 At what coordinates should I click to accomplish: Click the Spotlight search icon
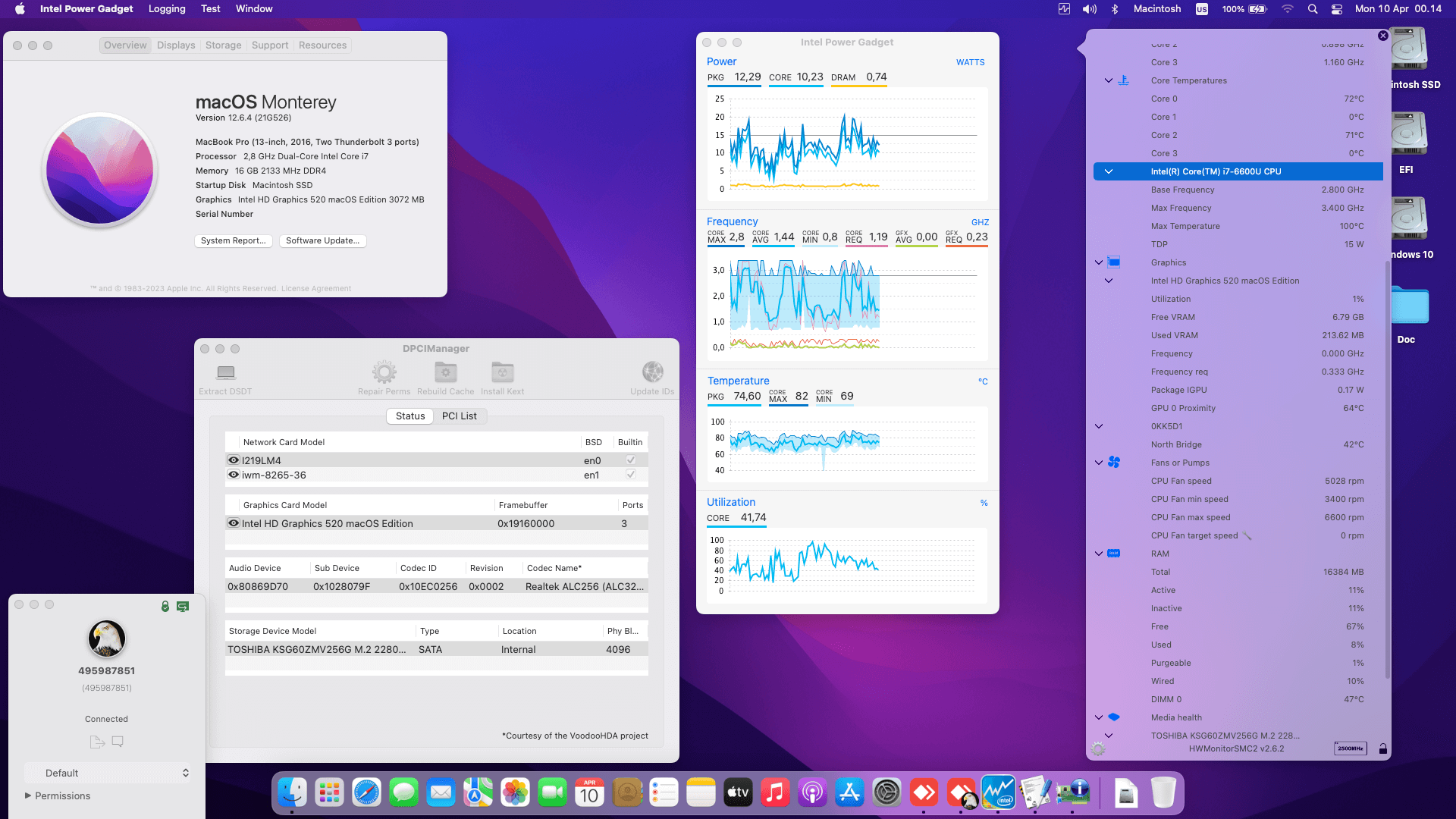click(1313, 9)
